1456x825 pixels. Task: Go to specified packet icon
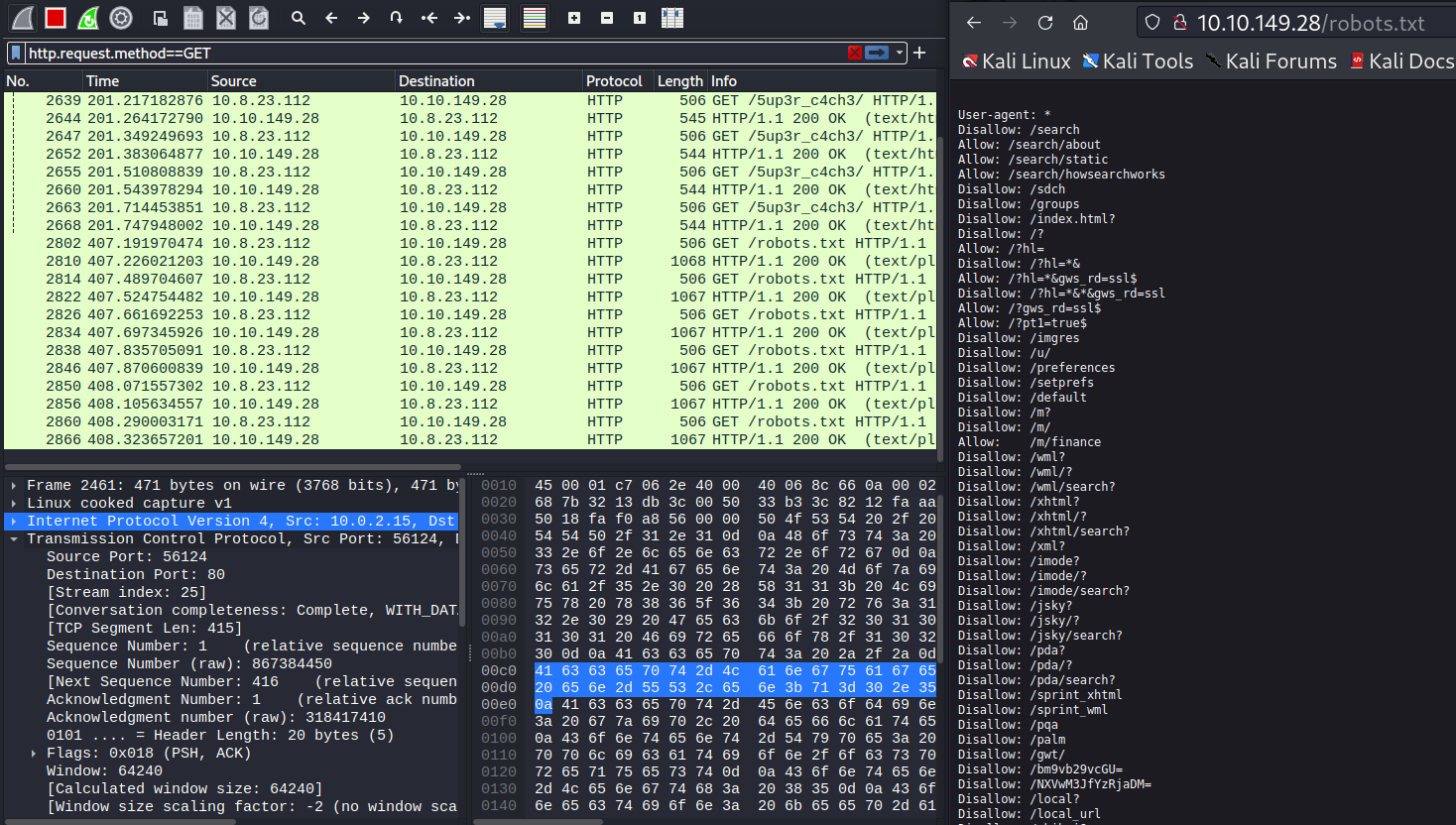tap(397, 18)
